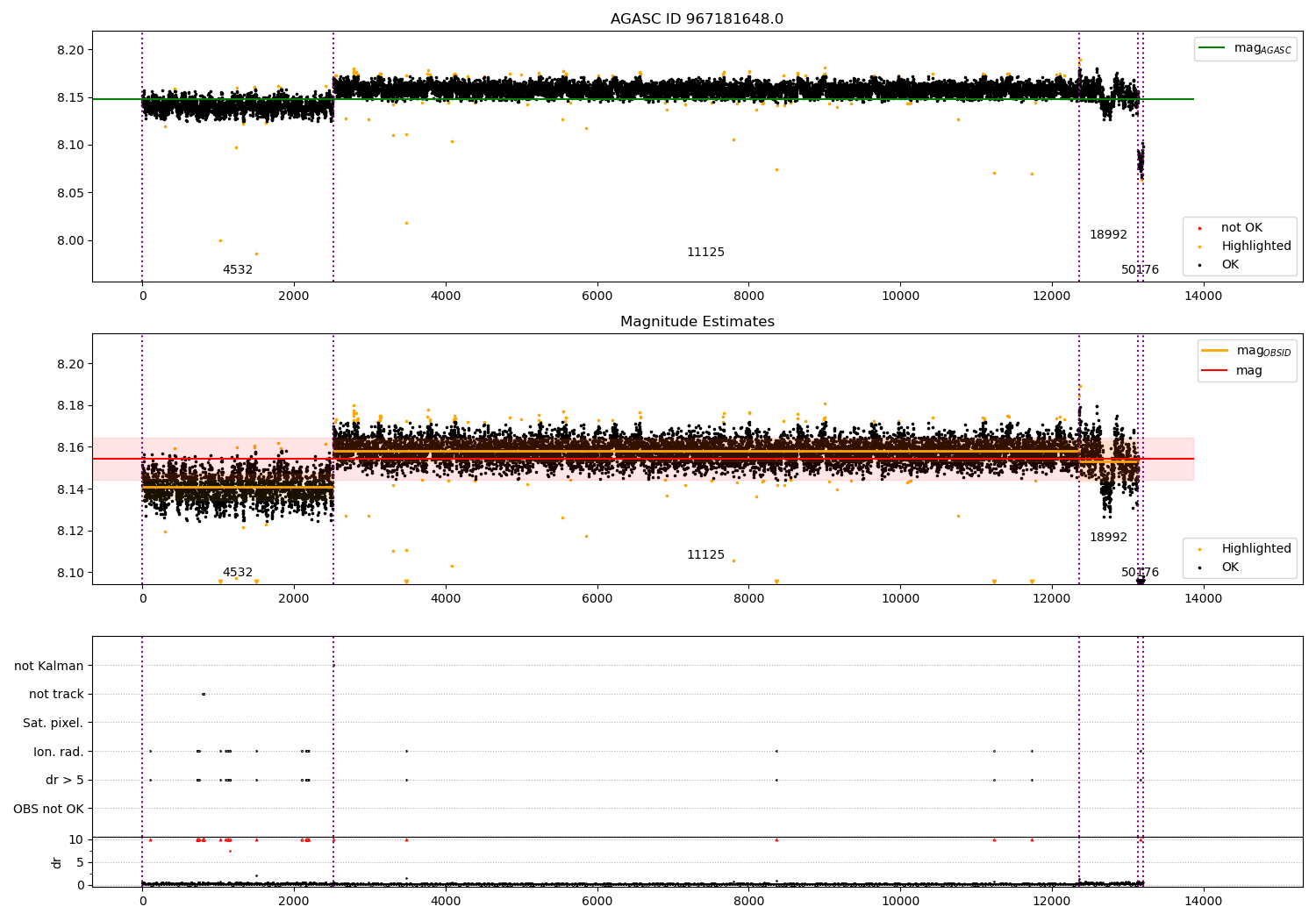The width and height of the screenshot is (1316, 921).
Task: Click the '8.14' y-tick in the middle panel
Action: (69, 489)
